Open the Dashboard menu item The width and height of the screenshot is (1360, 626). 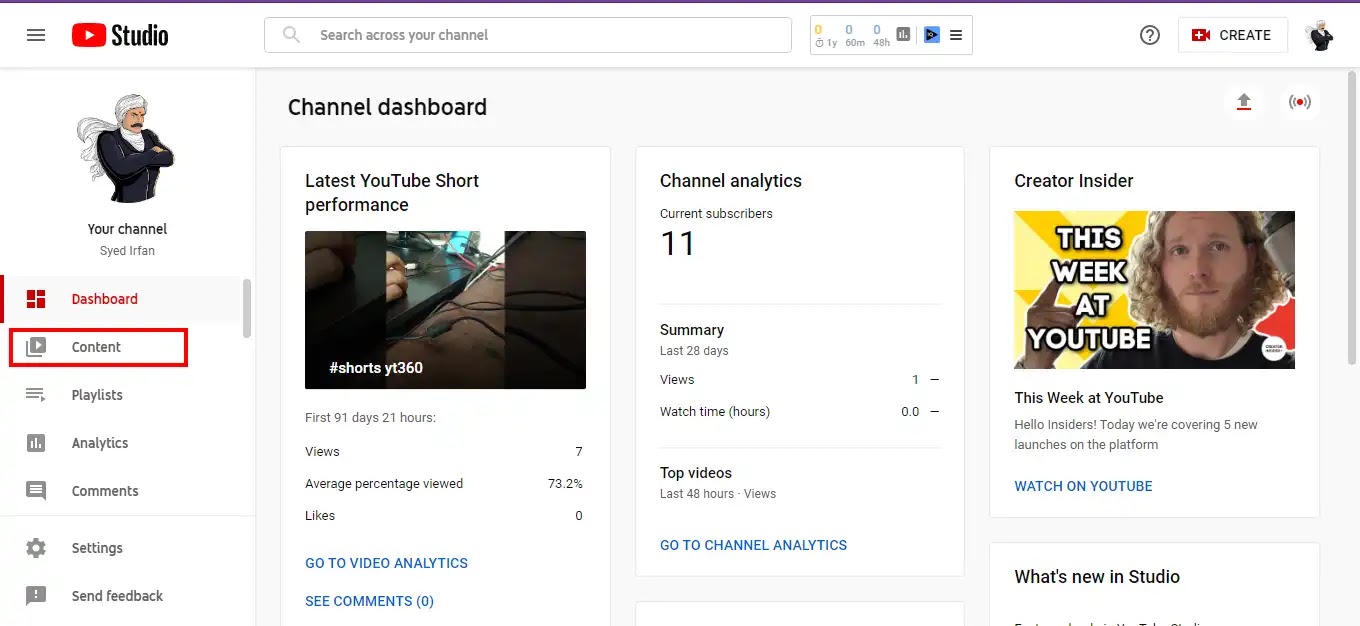(x=121, y=299)
